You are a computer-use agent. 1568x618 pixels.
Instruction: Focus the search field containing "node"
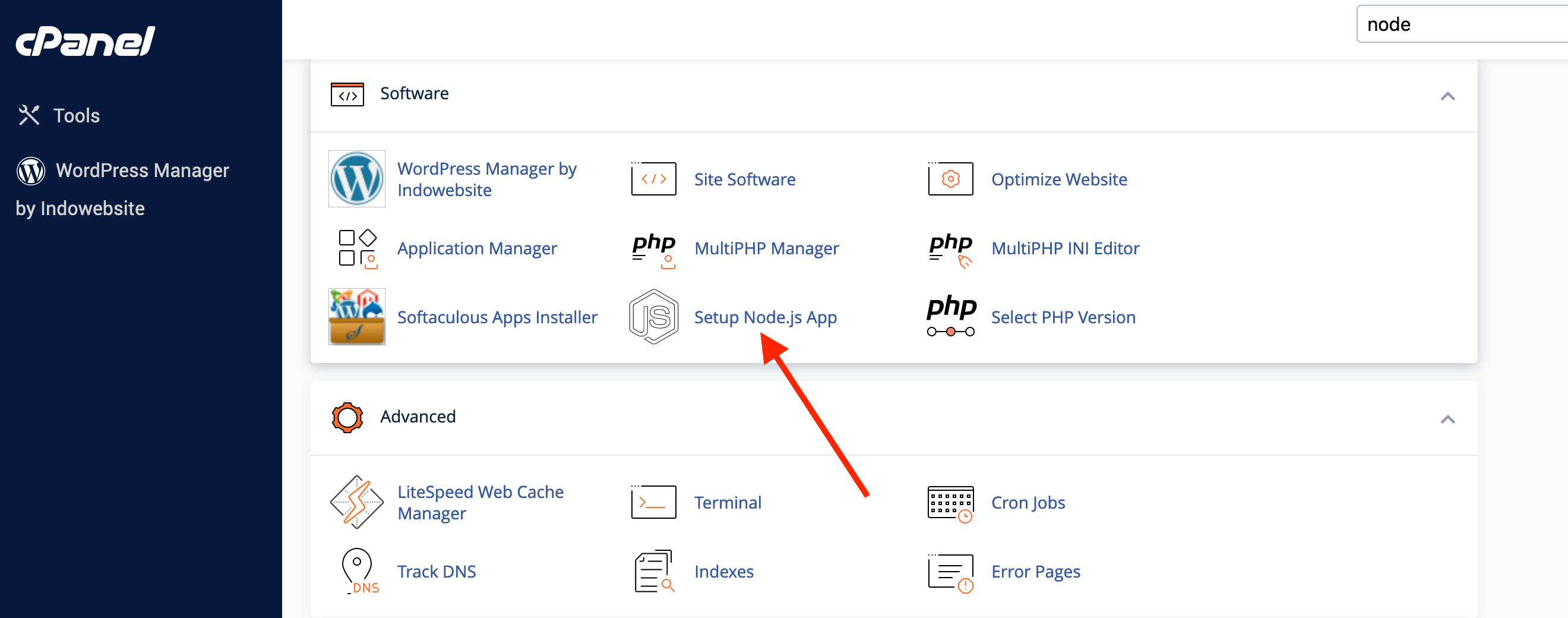click(x=1461, y=24)
